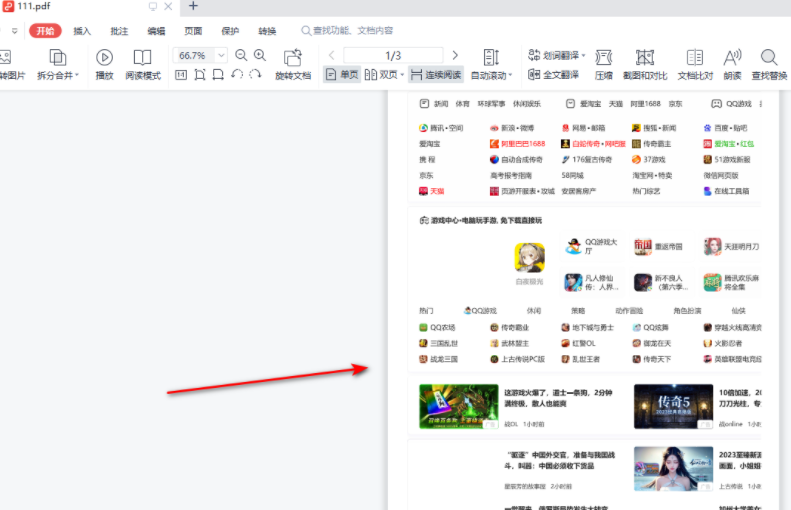
Task: Enable 双页 two-page view
Action: click(381, 75)
